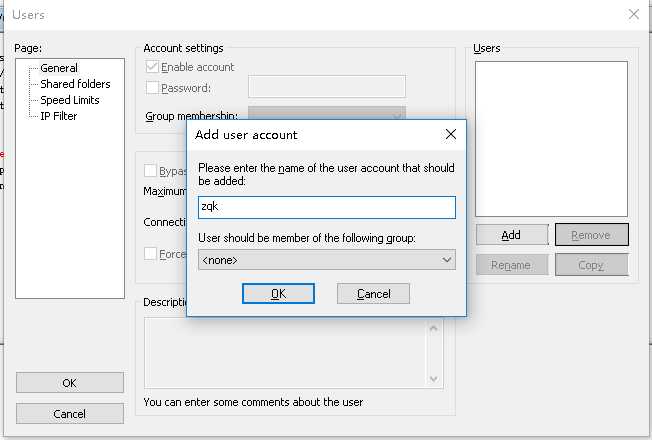Confirm the Add user account dialog with OK
Viewport: 652px width, 440px height.
[x=278, y=294]
